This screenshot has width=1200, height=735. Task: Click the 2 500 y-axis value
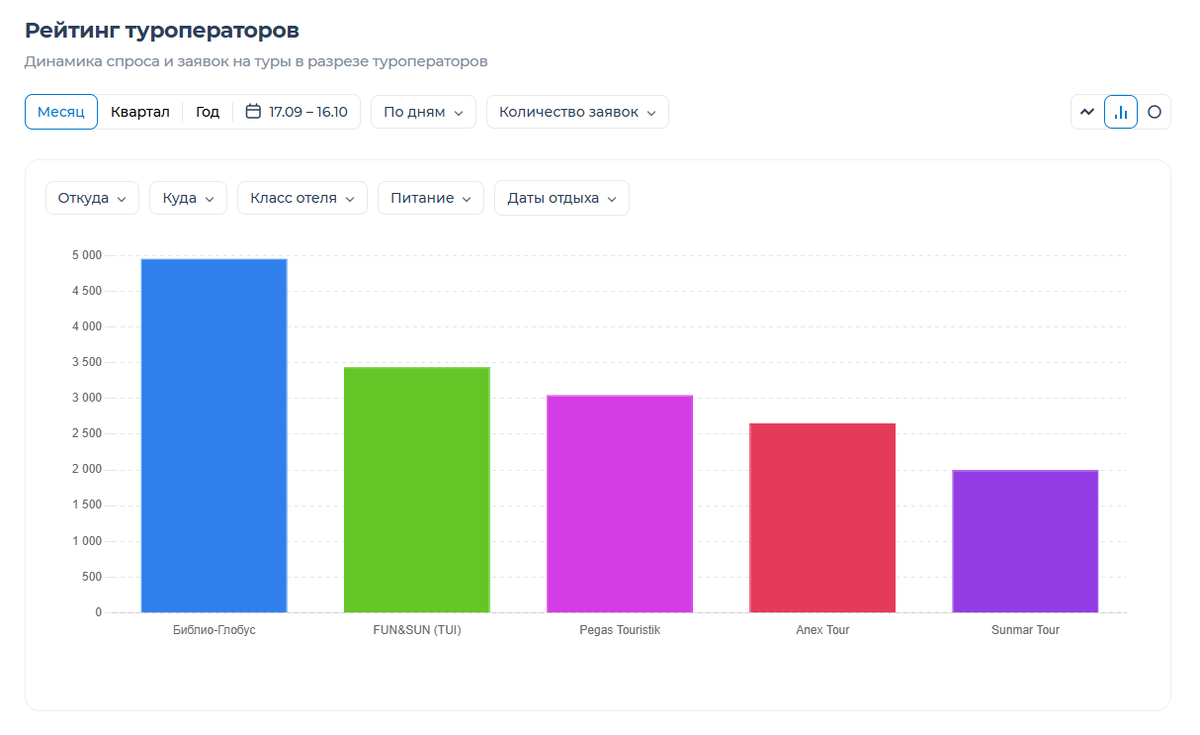tap(86, 434)
